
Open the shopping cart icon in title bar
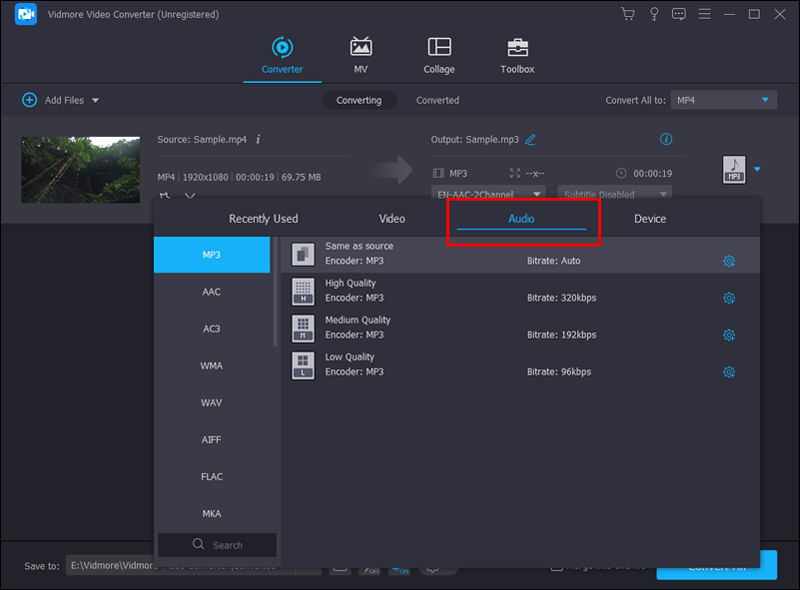[x=628, y=14]
